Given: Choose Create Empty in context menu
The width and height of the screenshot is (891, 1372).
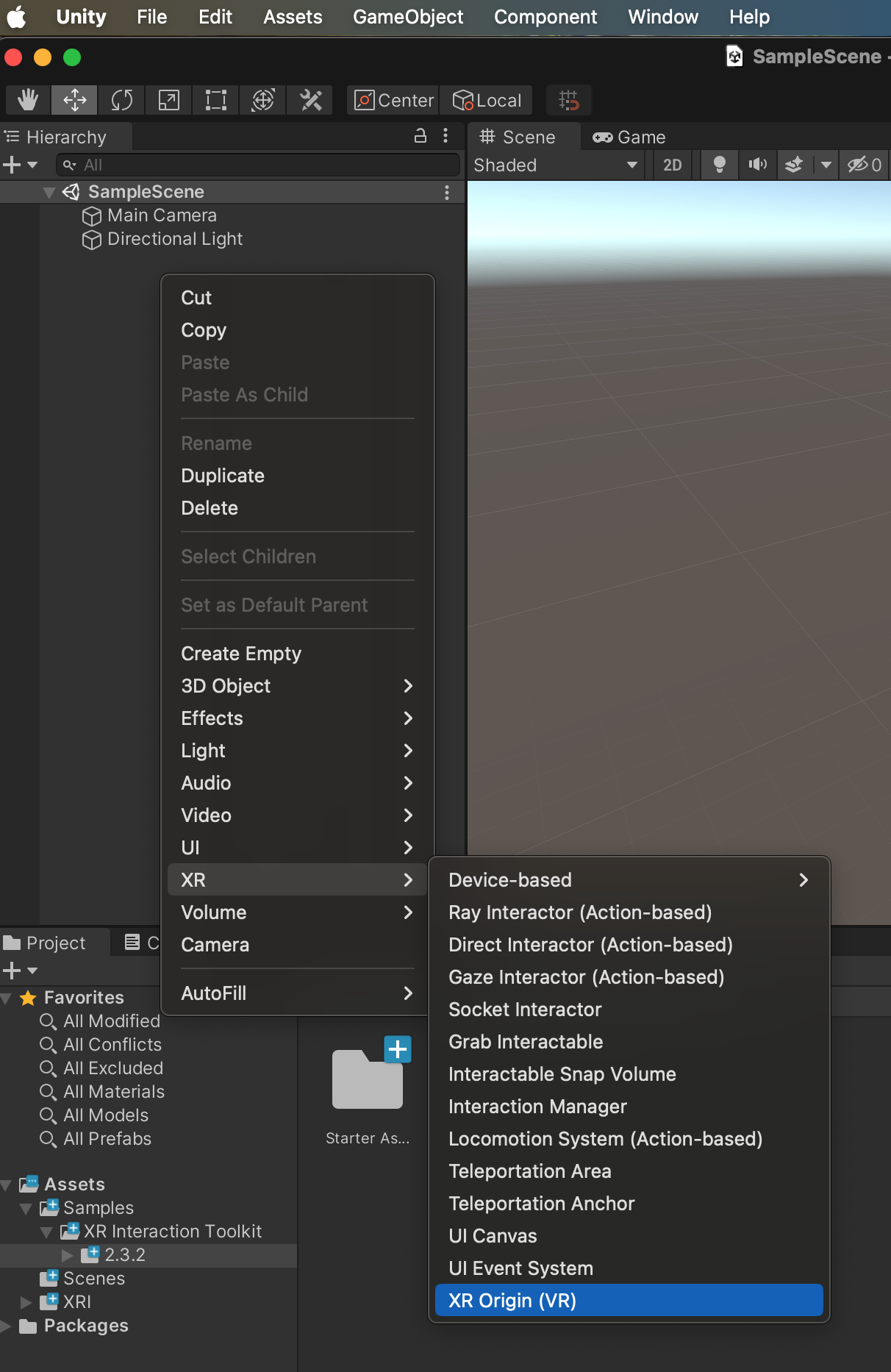Looking at the screenshot, I should coord(298,654).
